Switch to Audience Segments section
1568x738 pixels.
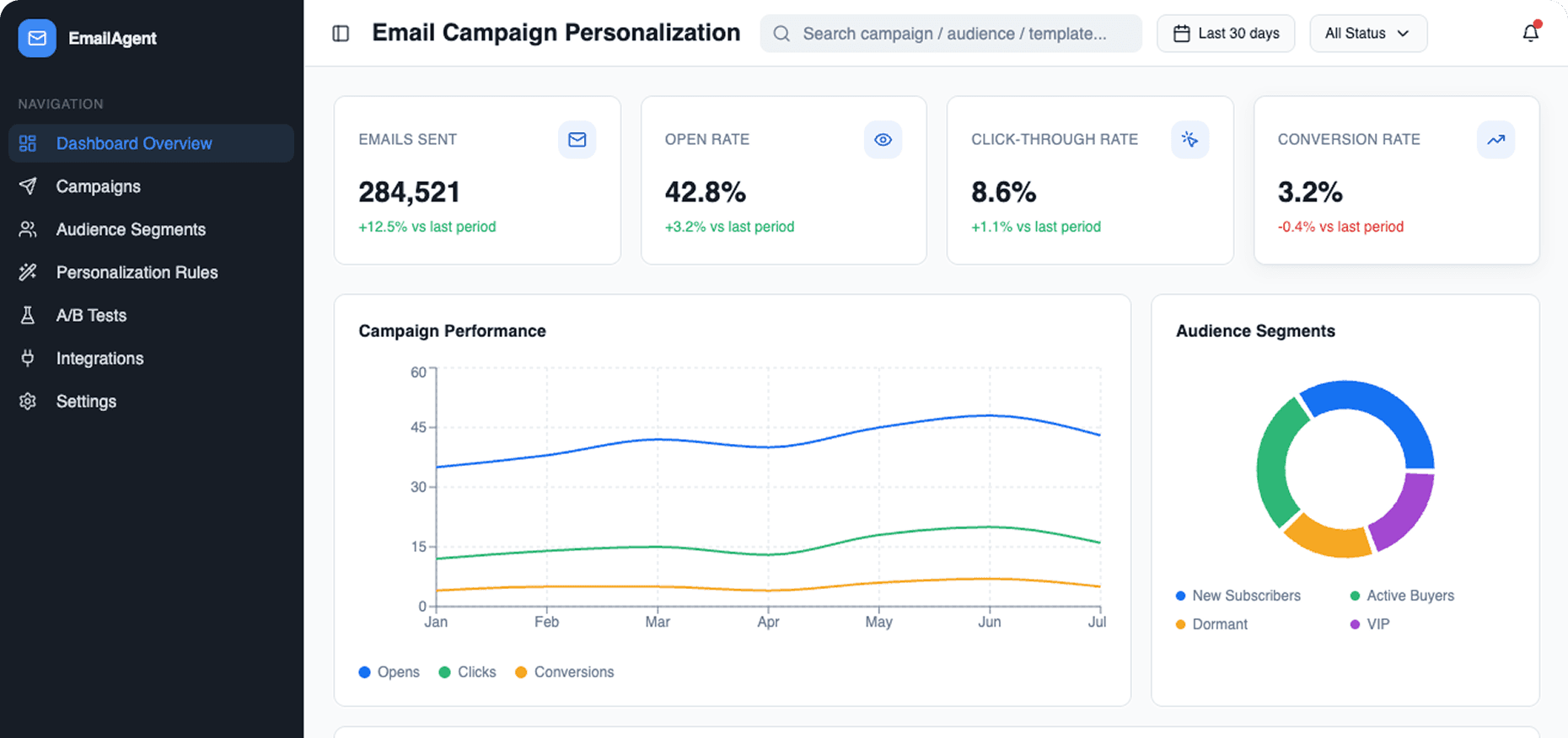(131, 229)
